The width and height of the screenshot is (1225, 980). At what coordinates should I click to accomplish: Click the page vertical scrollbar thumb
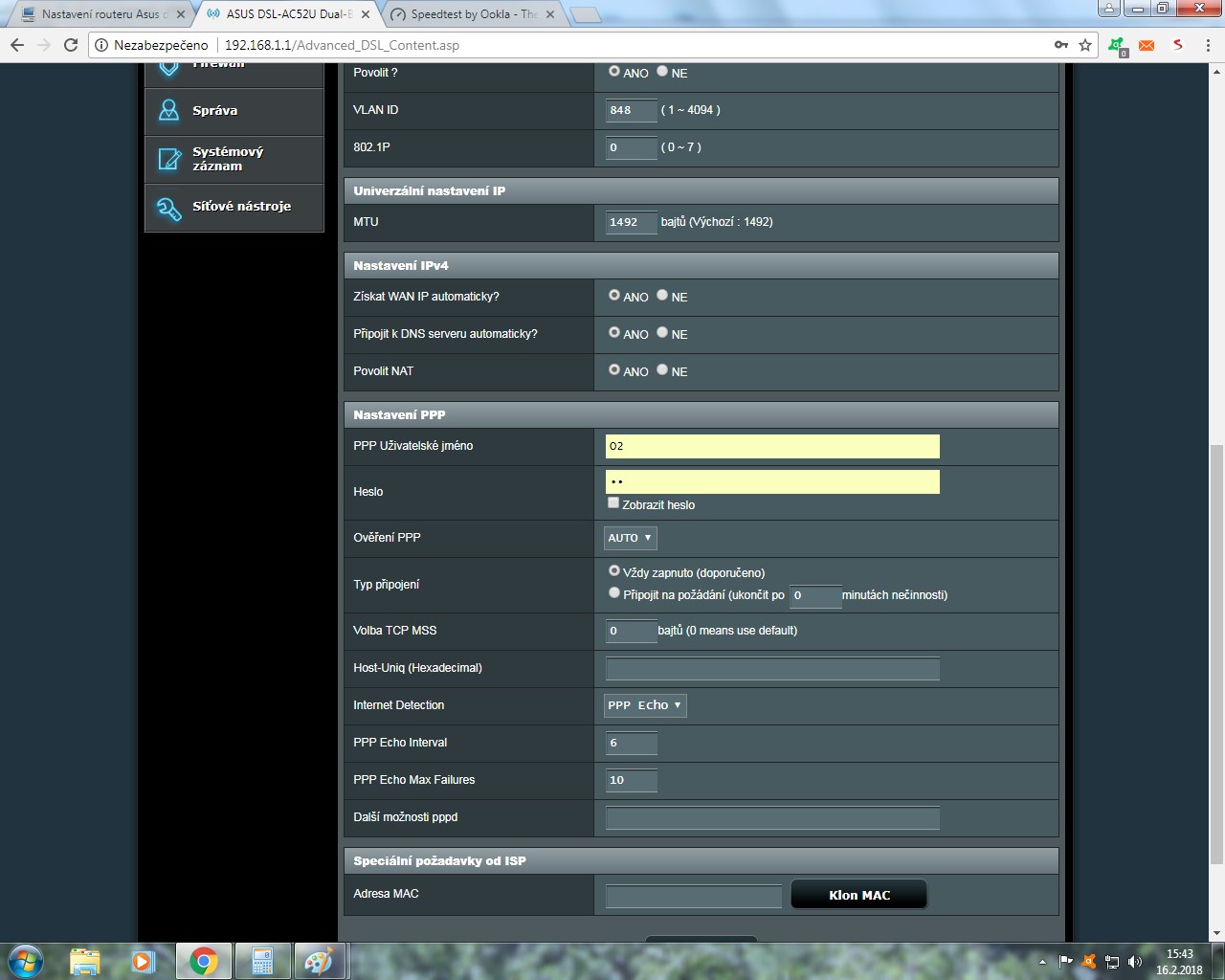click(1216, 655)
